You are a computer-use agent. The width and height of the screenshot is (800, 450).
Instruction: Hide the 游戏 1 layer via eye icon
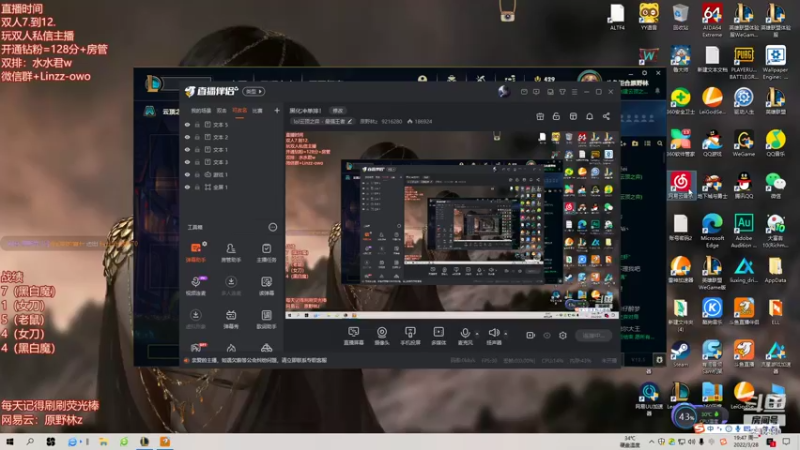[x=187, y=174]
